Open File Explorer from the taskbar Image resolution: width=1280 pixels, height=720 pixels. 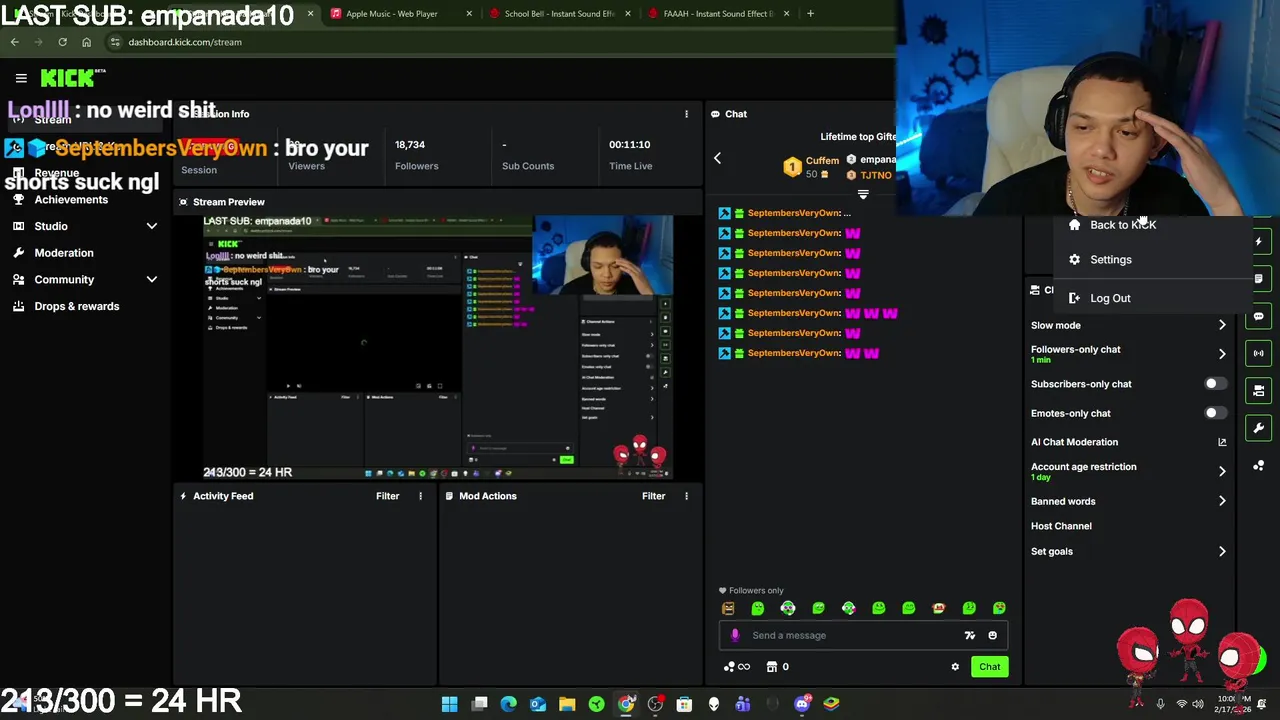click(567, 704)
